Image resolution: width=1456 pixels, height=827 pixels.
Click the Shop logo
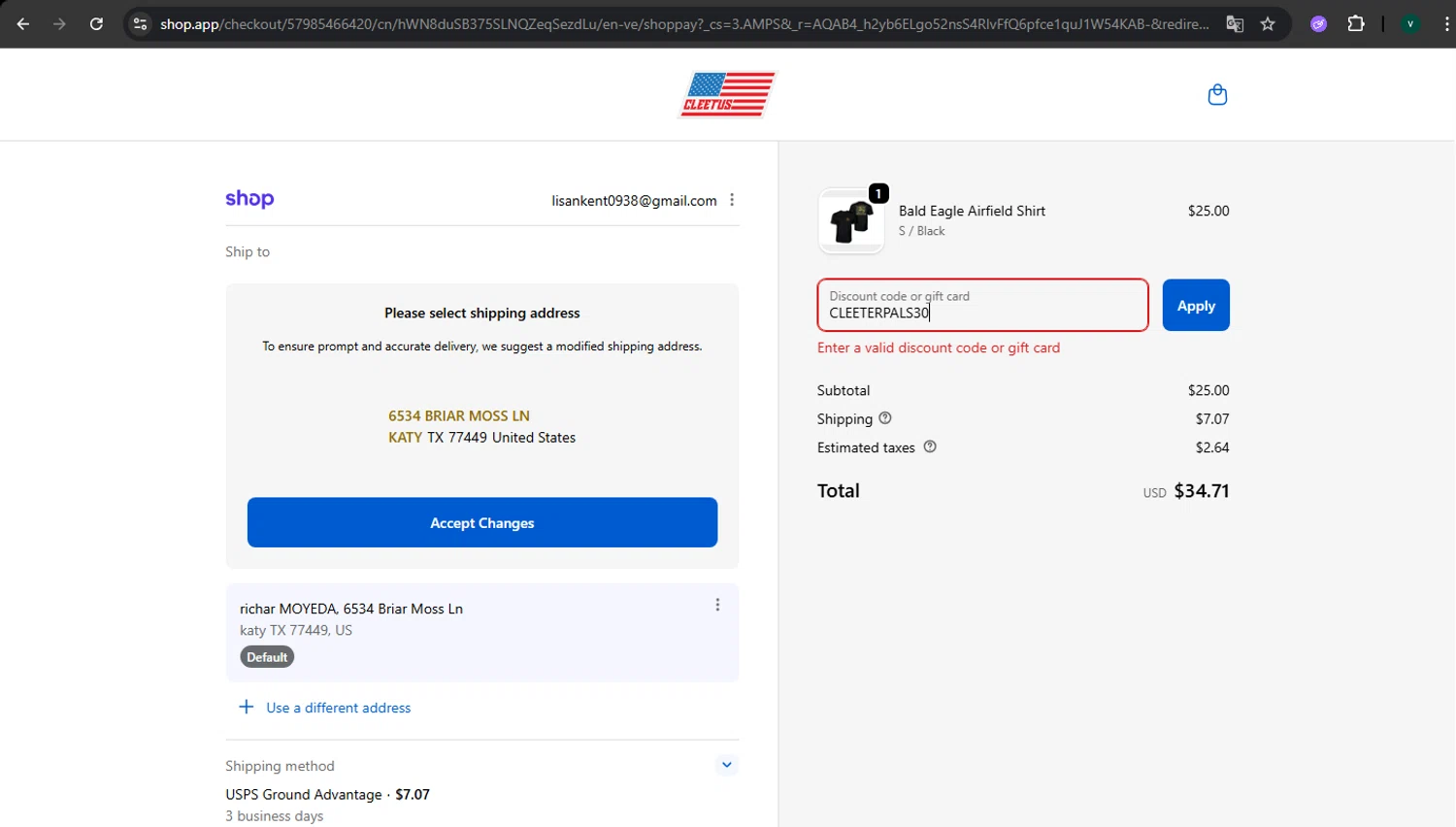tap(249, 199)
